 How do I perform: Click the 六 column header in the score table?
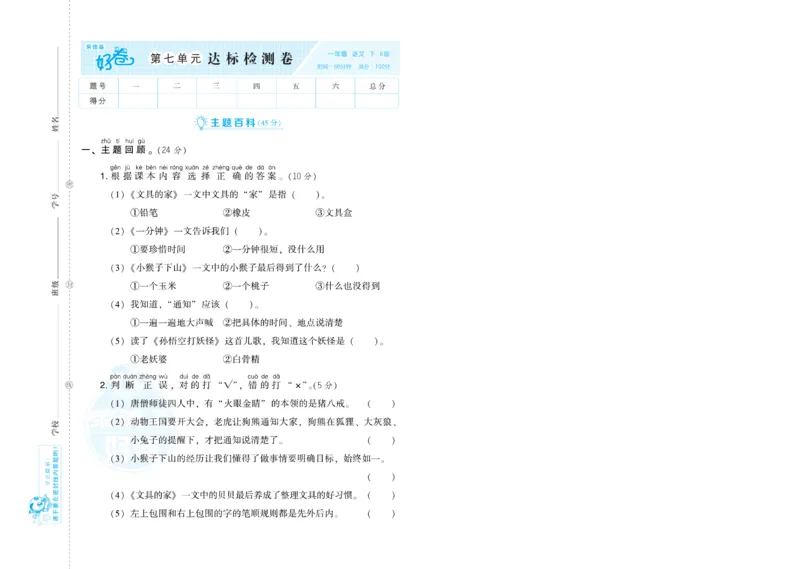(x=335, y=86)
